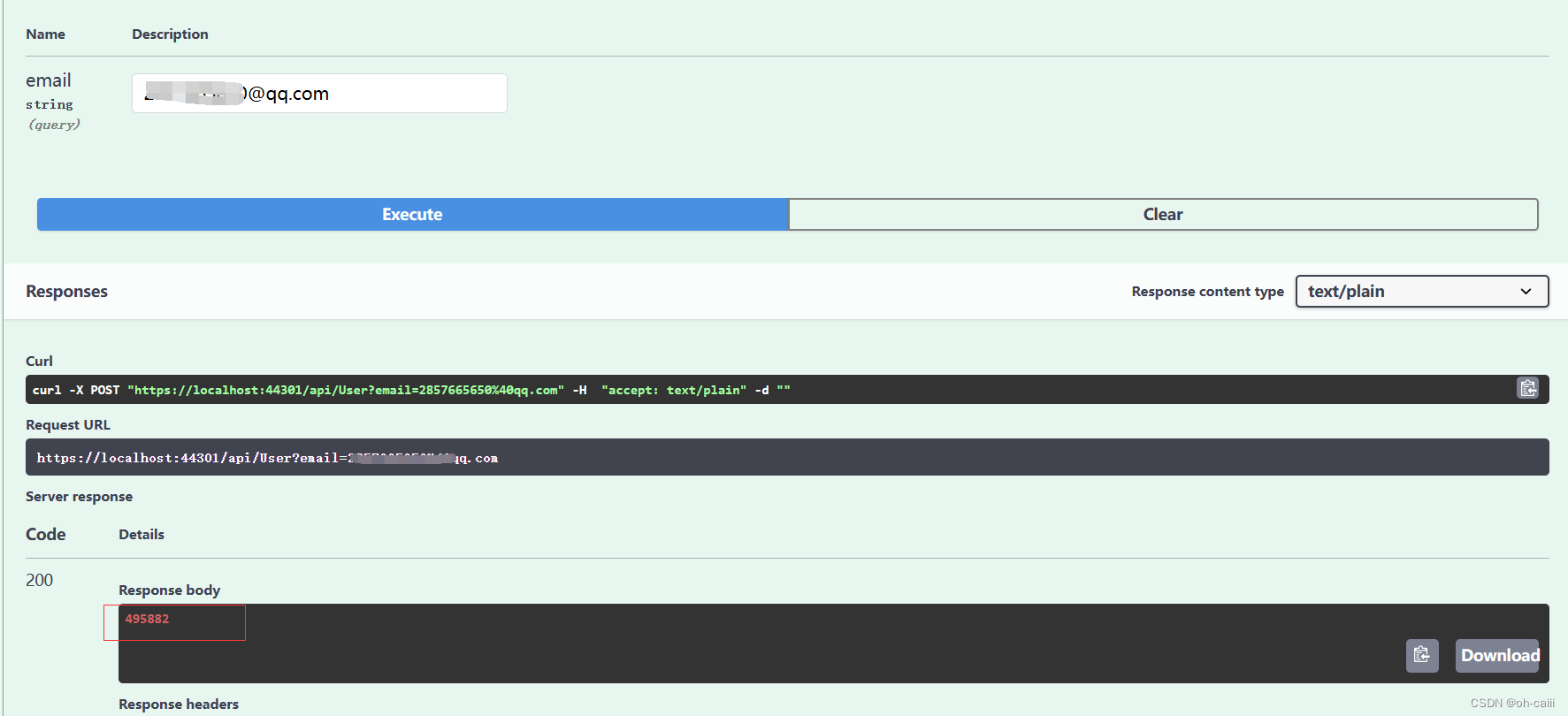The image size is (1568, 716).
Task: Copy the response body to clipboard
Action: (1422, 655)
